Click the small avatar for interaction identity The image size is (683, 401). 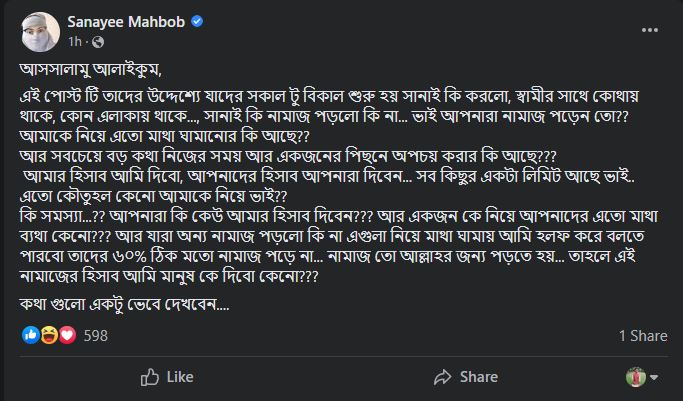[636, 377]
